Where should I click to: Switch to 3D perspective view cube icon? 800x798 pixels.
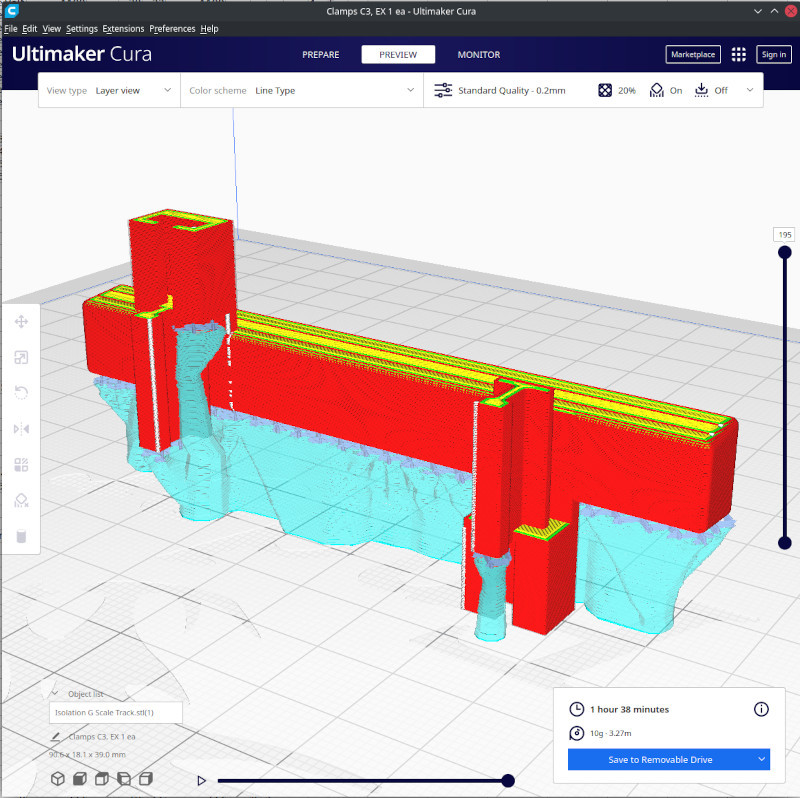[x=58, y=779]
